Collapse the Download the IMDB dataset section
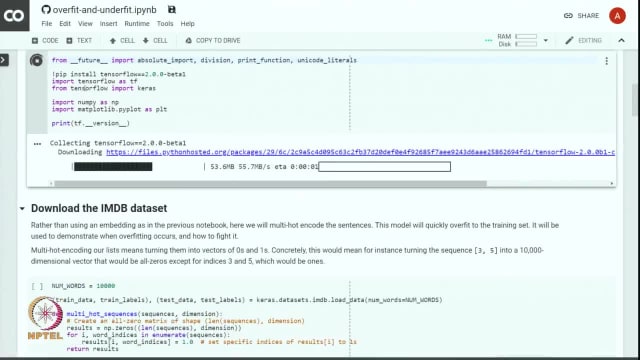Viewport: 640px width, 360px height. click(x=22, y=209)
